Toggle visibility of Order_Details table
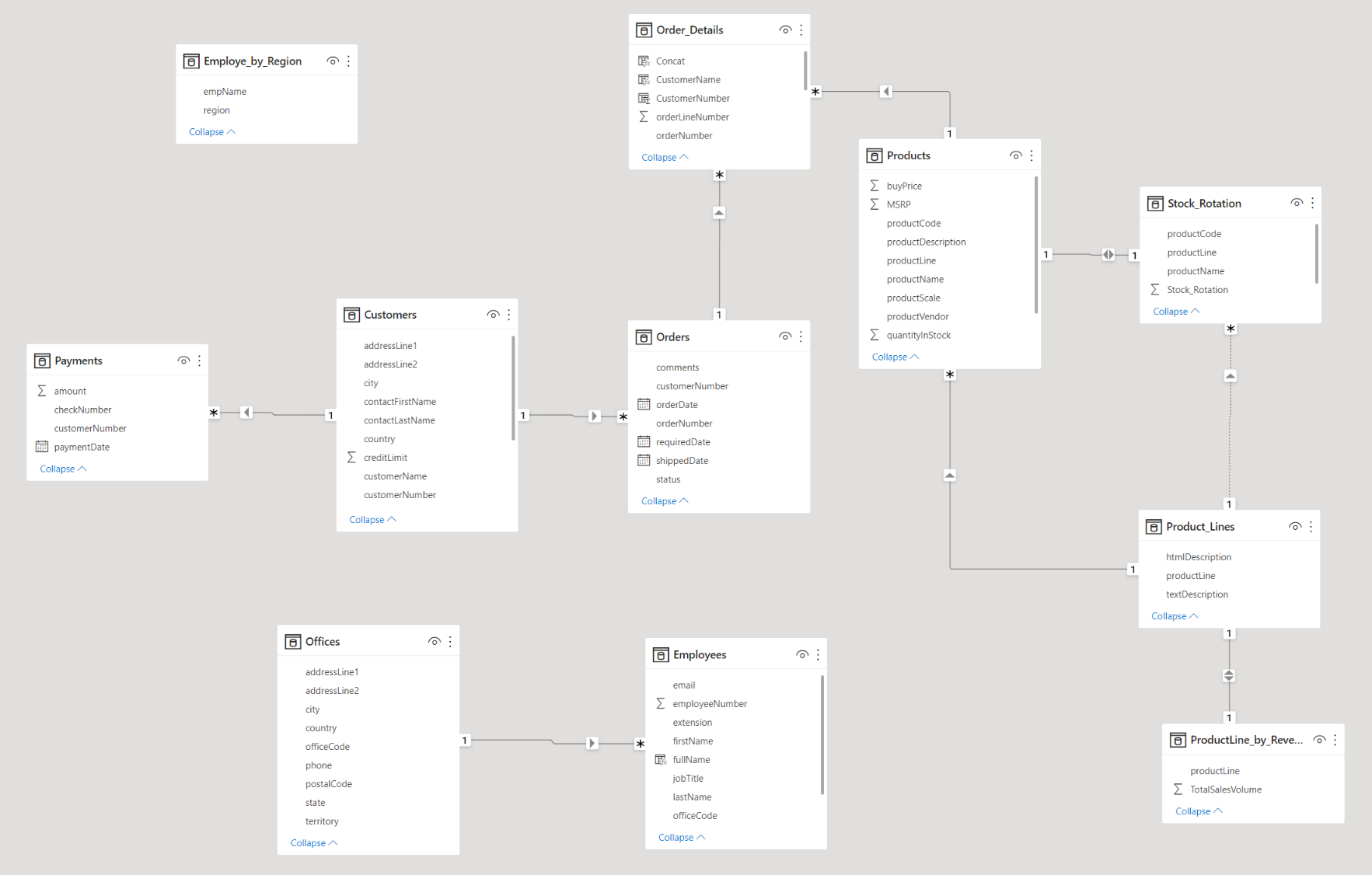Image resolution: width=1372 pixels, height=875 pixels. pyautogui.click(x=785, y=30)
